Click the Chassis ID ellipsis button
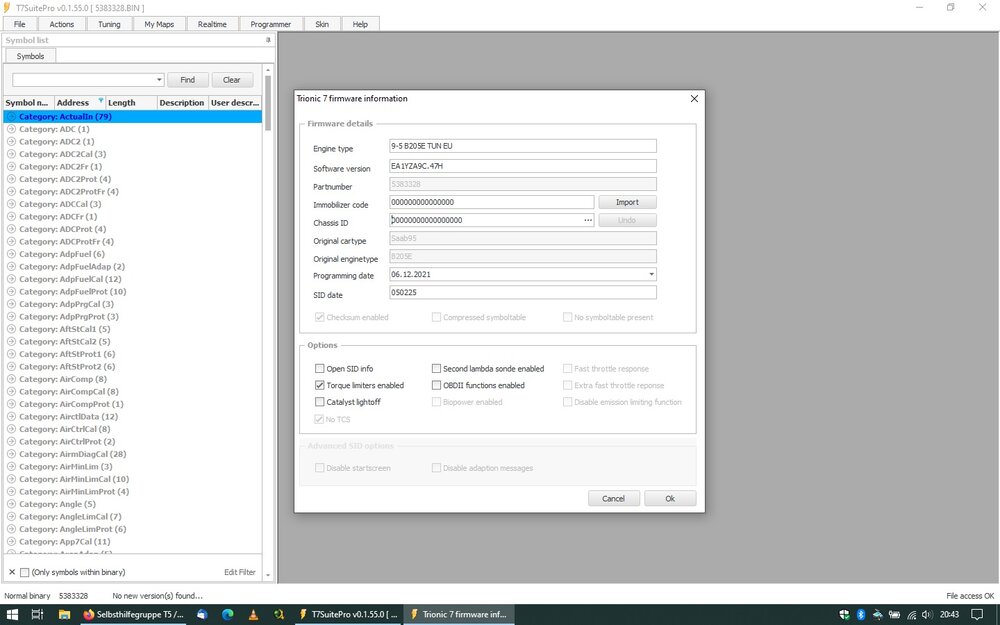1000x625 pixels. pos(587,220)
